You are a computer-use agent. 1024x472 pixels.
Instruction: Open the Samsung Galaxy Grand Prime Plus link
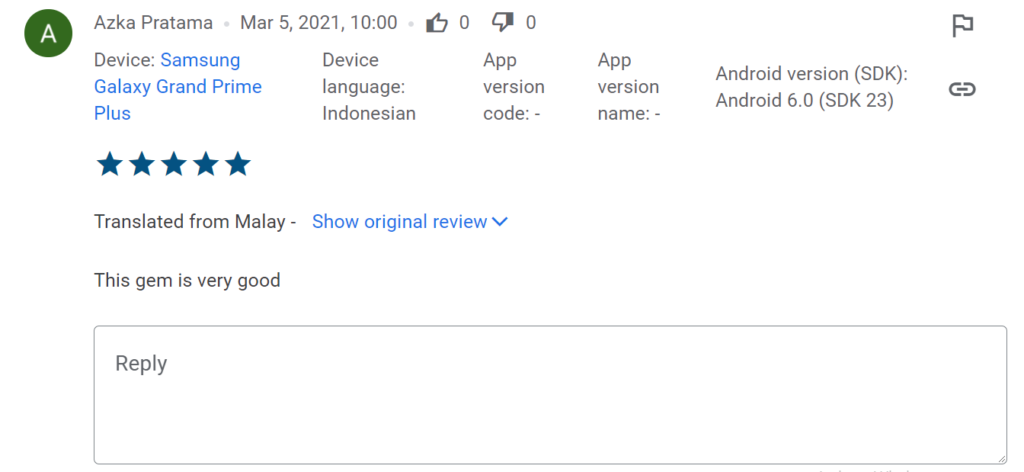click(177, 87)
